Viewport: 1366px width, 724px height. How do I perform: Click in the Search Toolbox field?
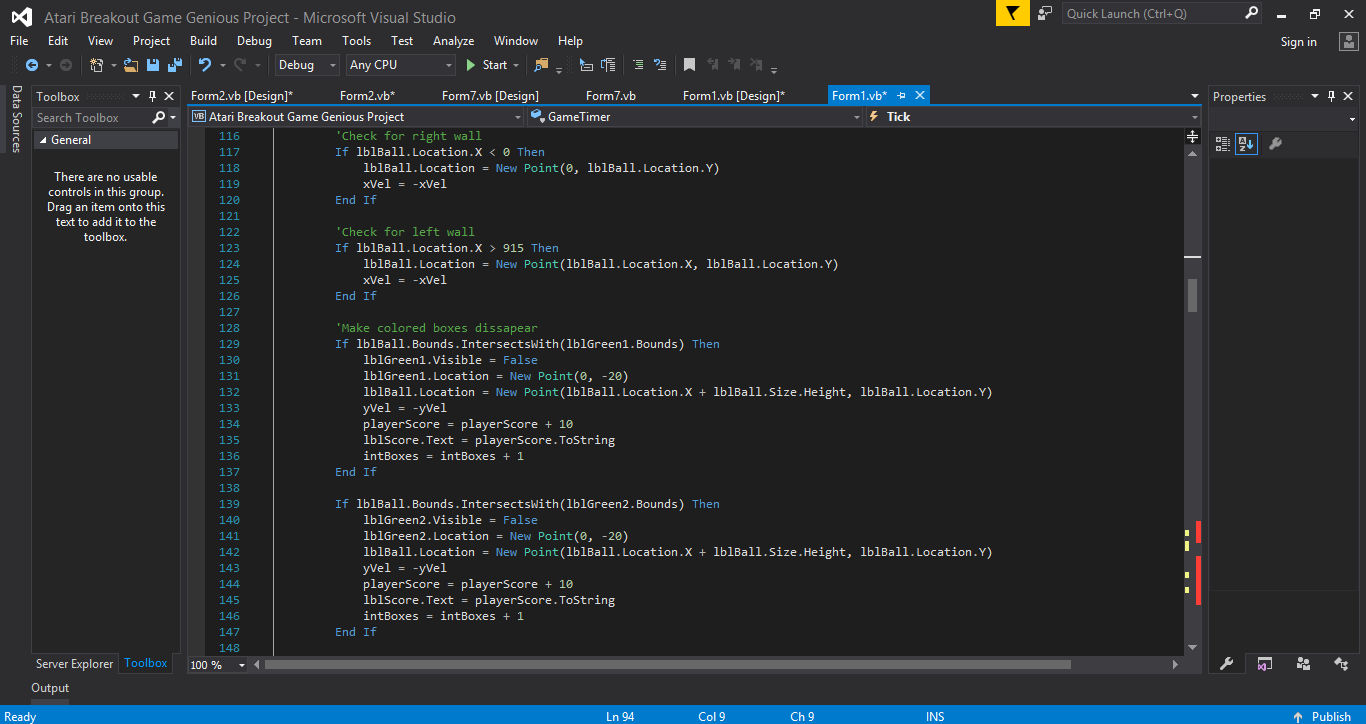[x=91, y=118]
